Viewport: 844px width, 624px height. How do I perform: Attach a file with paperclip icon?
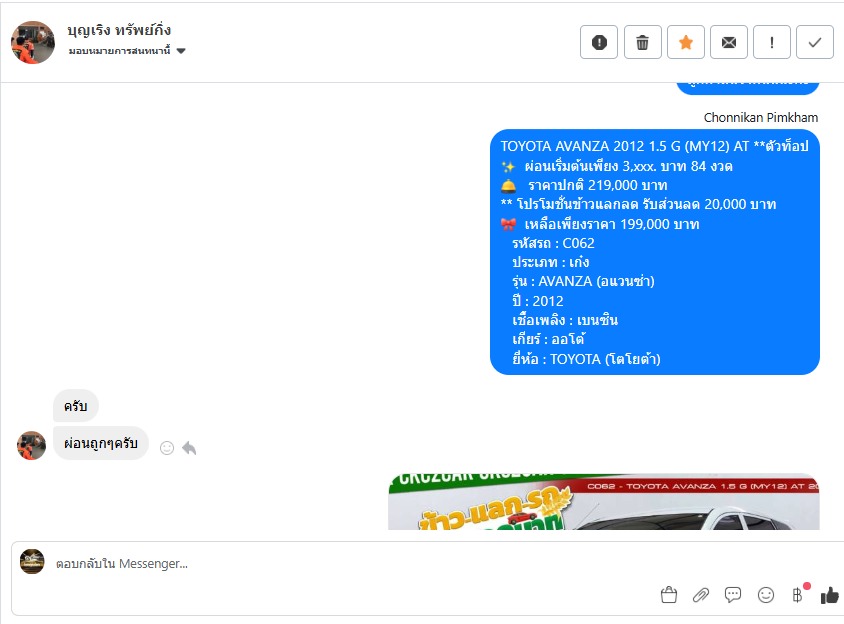(x=700, y=595)
